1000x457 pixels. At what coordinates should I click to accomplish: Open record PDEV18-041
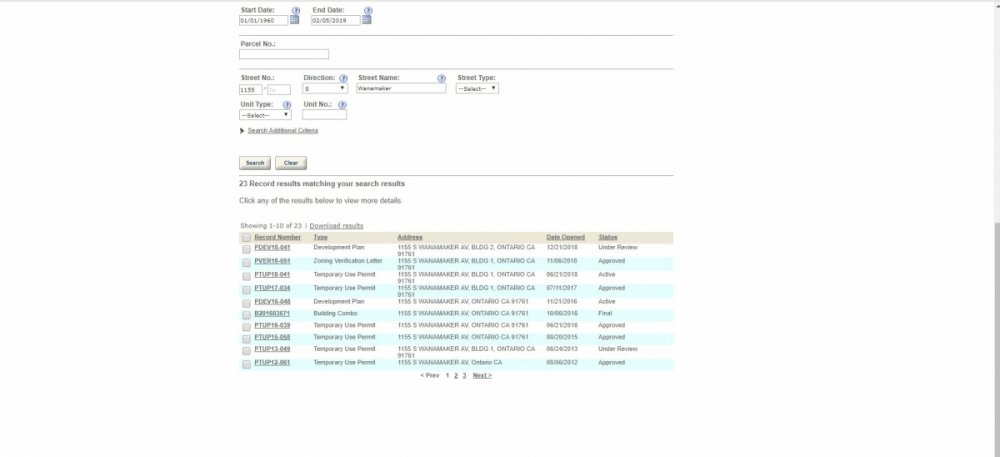(x=272, y=247)
